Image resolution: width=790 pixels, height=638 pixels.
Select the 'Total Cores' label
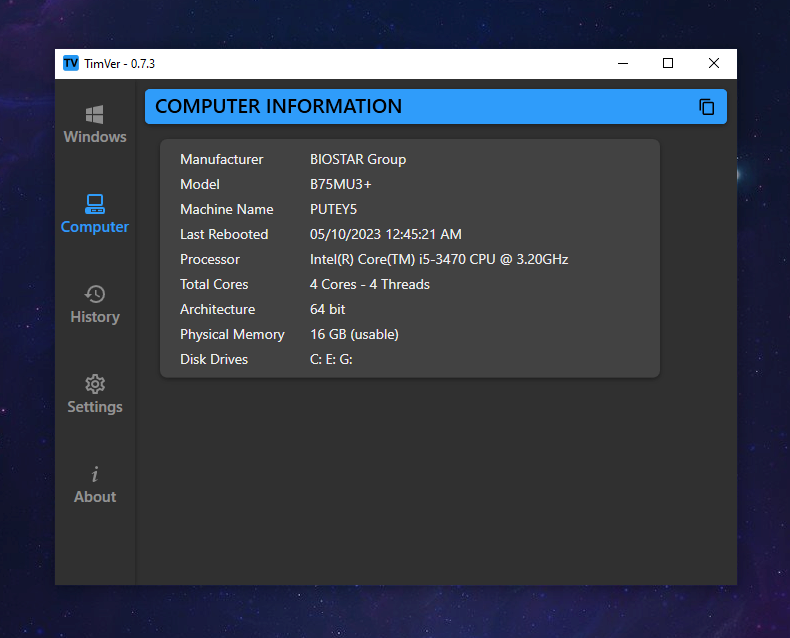(x=214, y=284)
